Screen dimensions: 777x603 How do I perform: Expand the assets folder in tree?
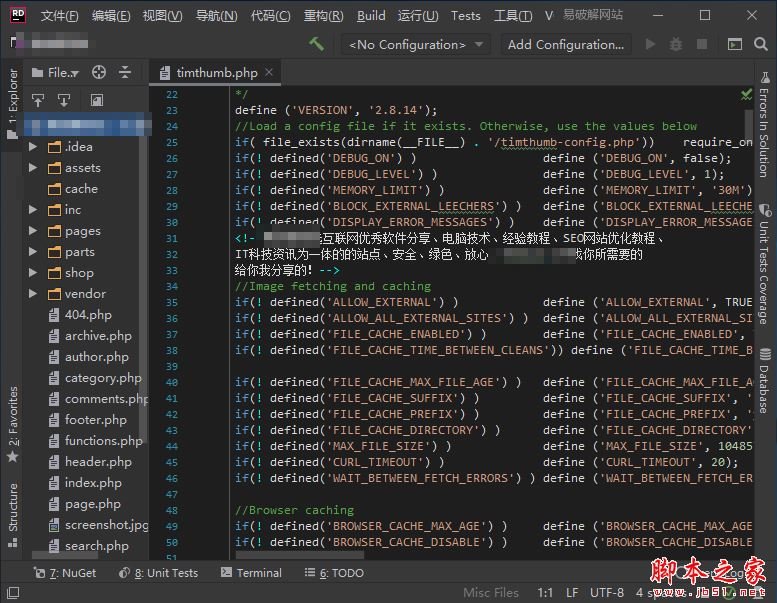pos(33,167)
